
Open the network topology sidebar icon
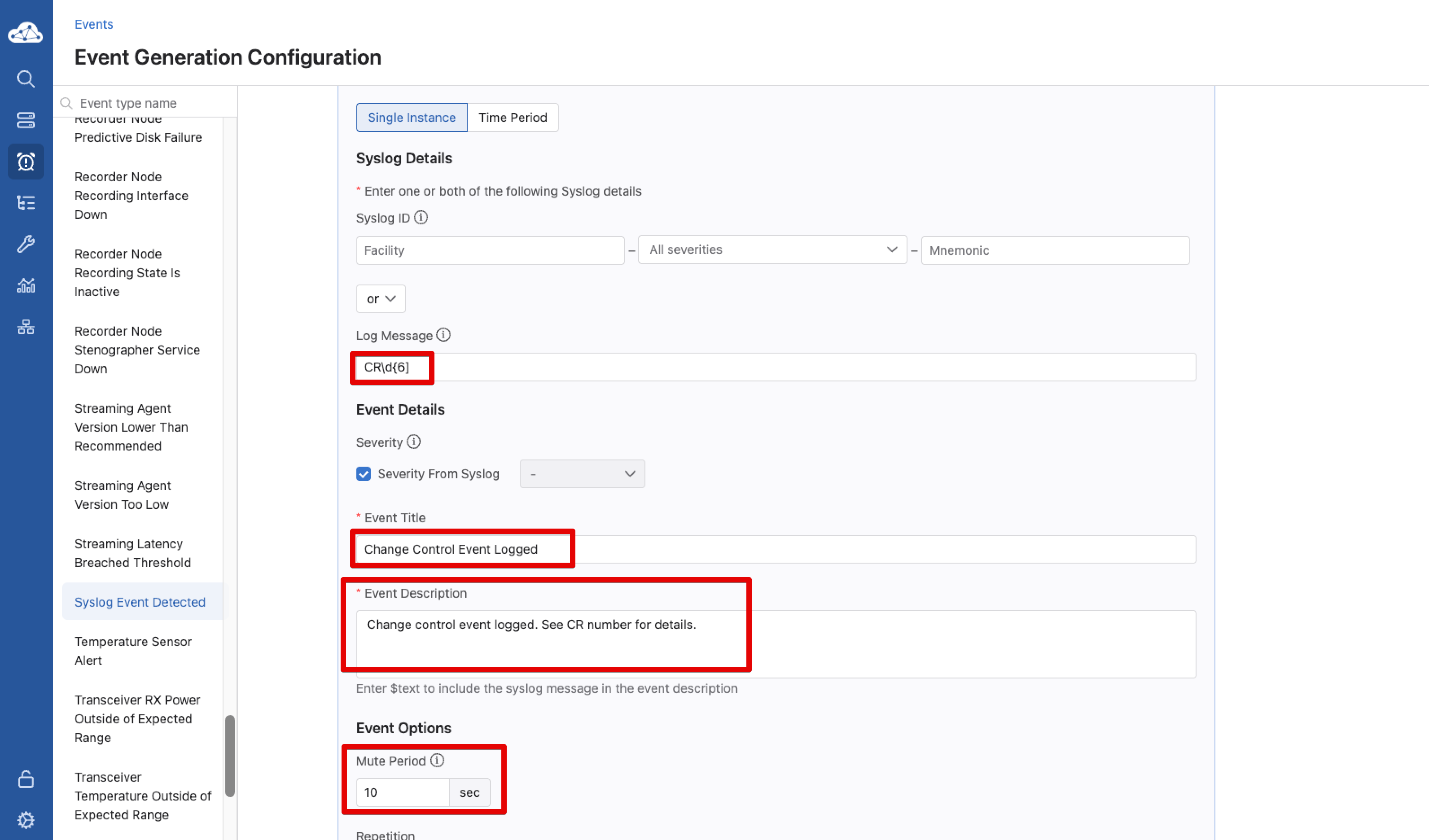(26, 327)
